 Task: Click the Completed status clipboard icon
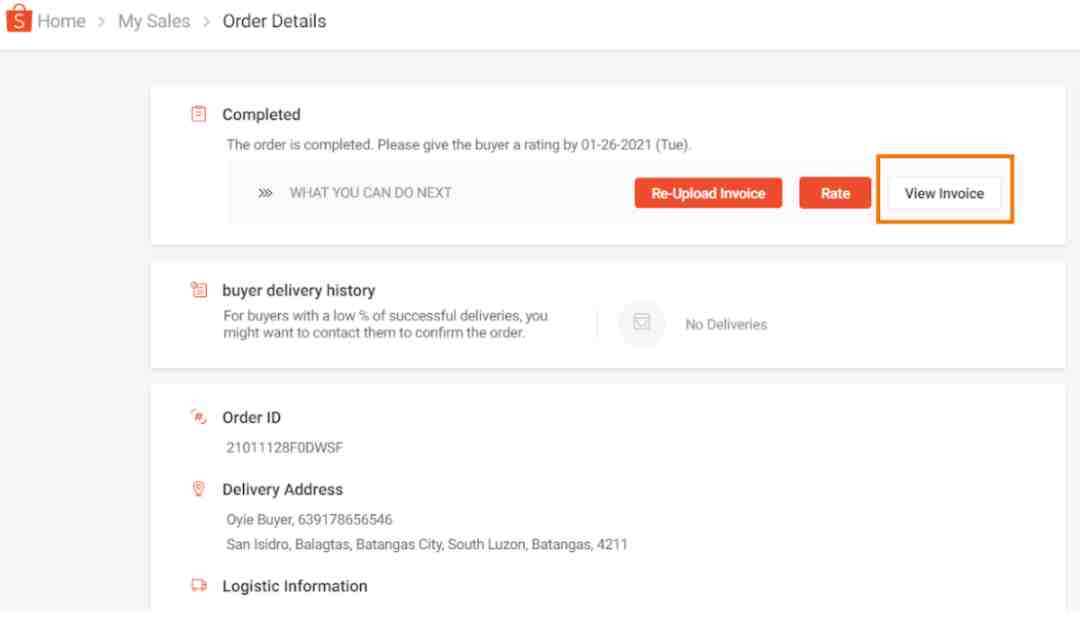[198, 114]
